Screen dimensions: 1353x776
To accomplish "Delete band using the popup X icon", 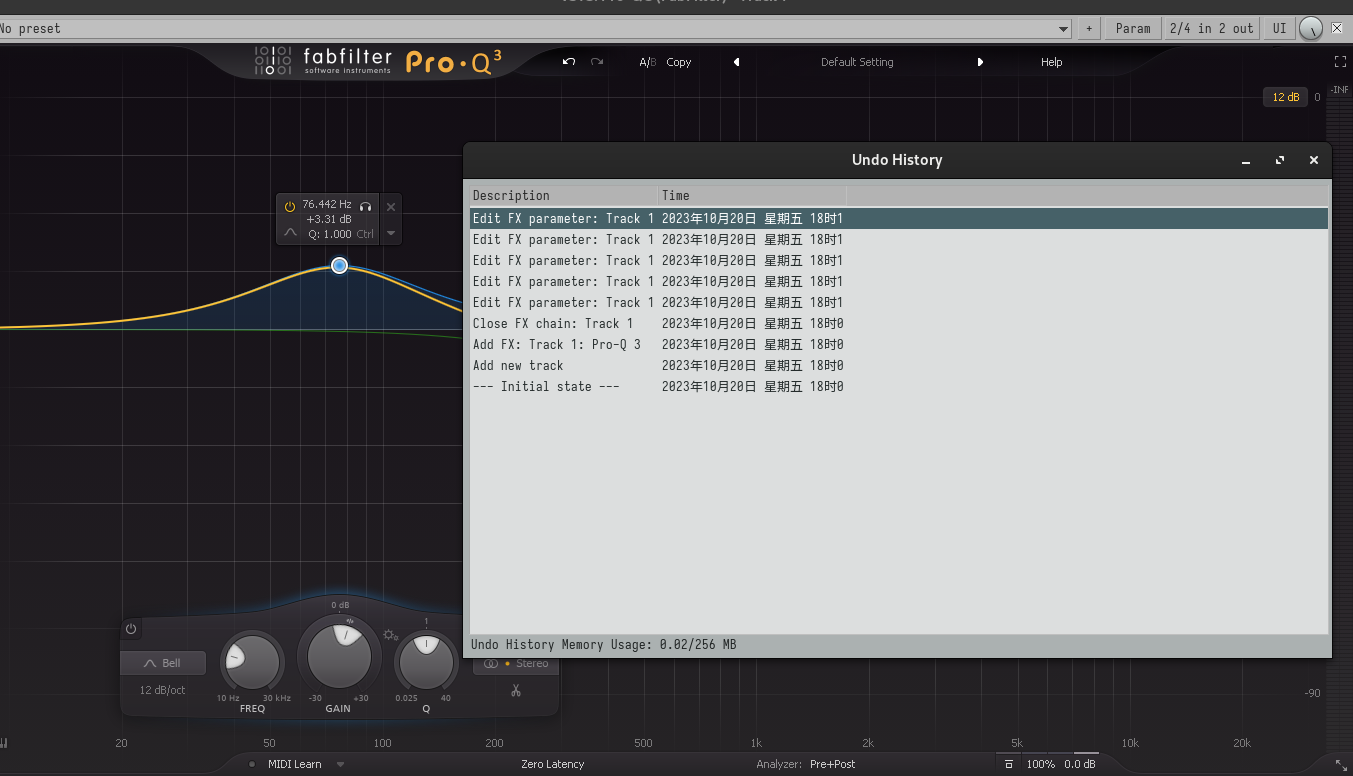I will [x=391, y=207].
